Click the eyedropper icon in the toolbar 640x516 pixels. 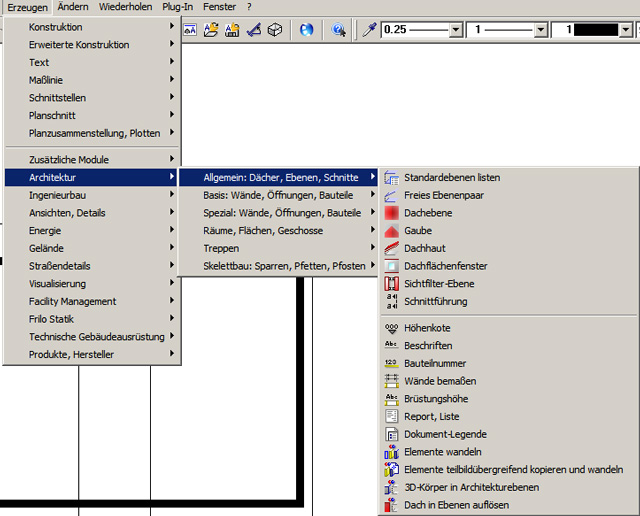coord(369,30)
